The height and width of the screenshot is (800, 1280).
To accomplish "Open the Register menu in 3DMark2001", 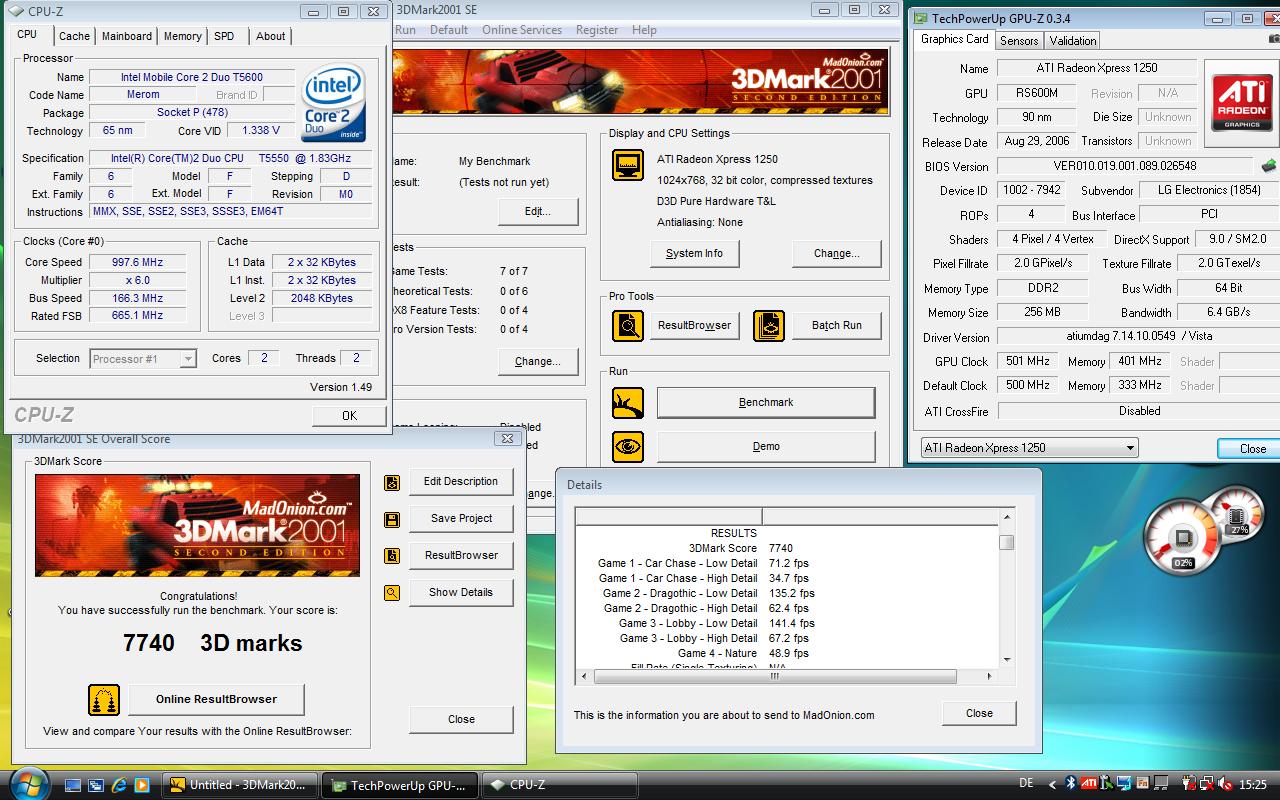I will (597, 30).
